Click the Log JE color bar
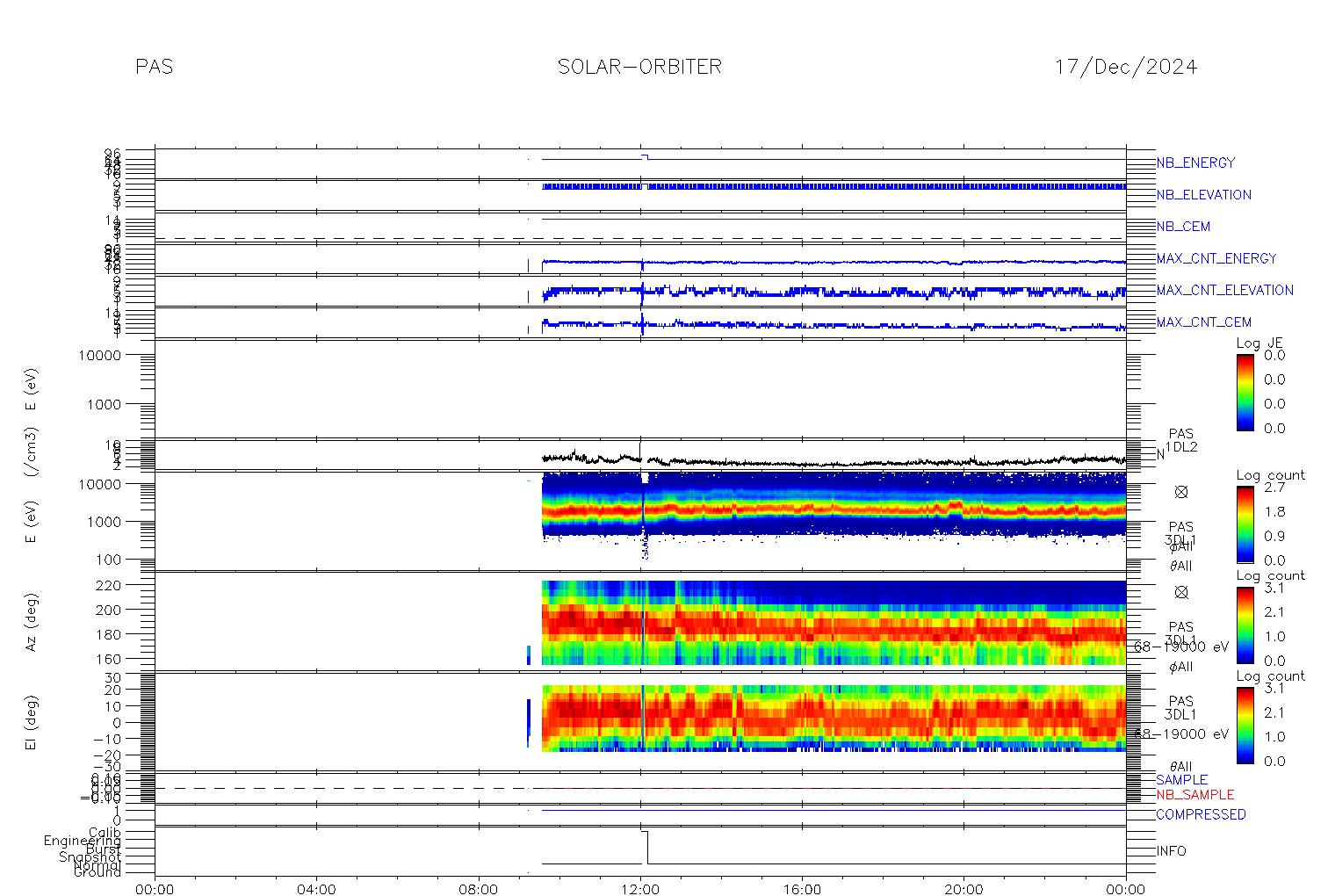 (1245, 392)
